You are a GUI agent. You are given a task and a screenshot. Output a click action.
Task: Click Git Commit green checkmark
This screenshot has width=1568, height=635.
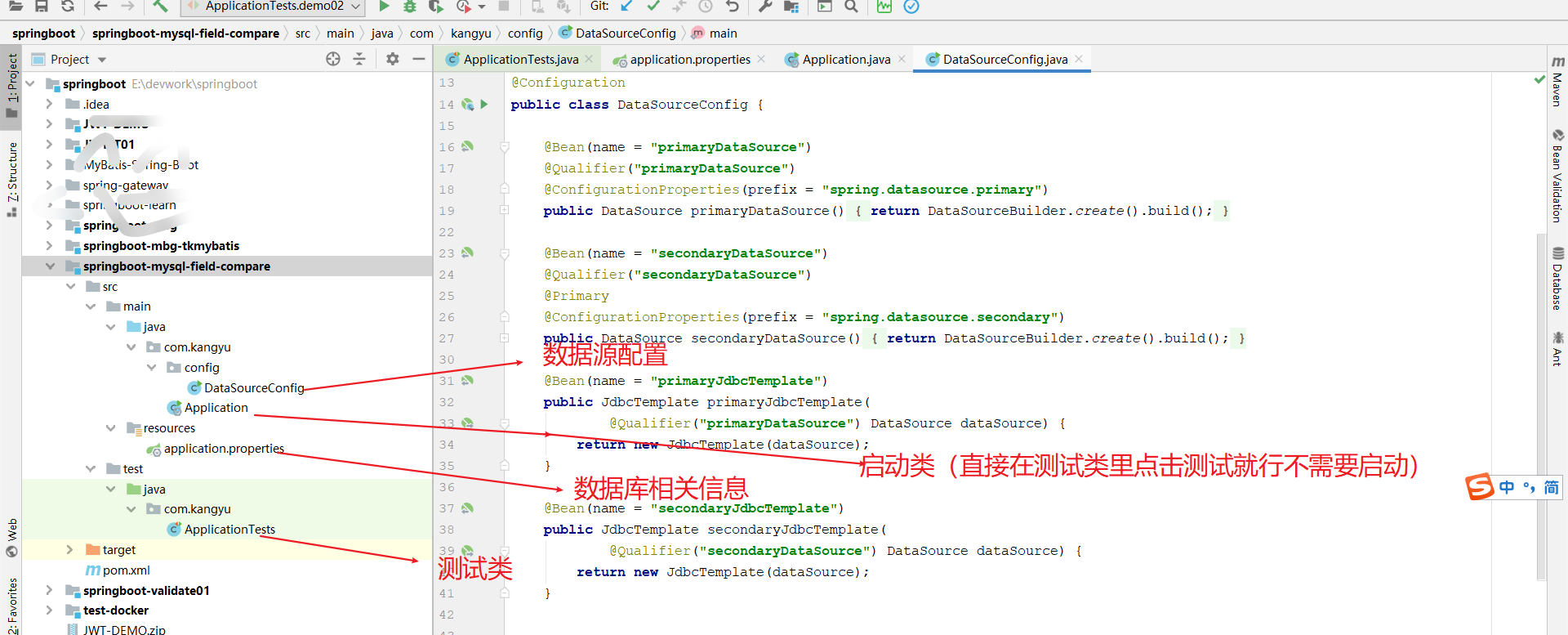pyautogui.click(x=653, y=7)
